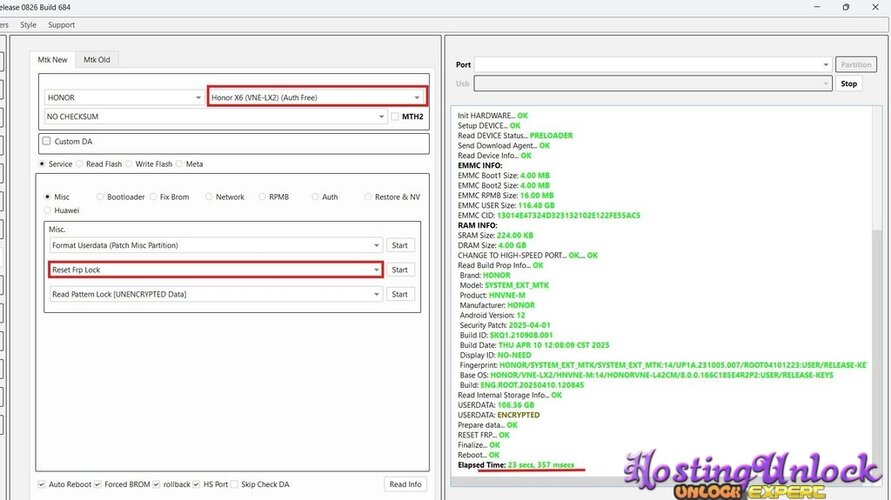The image size is (891, 500).
Task: Click the EMMC CID value in the log
Action: coord(568,215)
